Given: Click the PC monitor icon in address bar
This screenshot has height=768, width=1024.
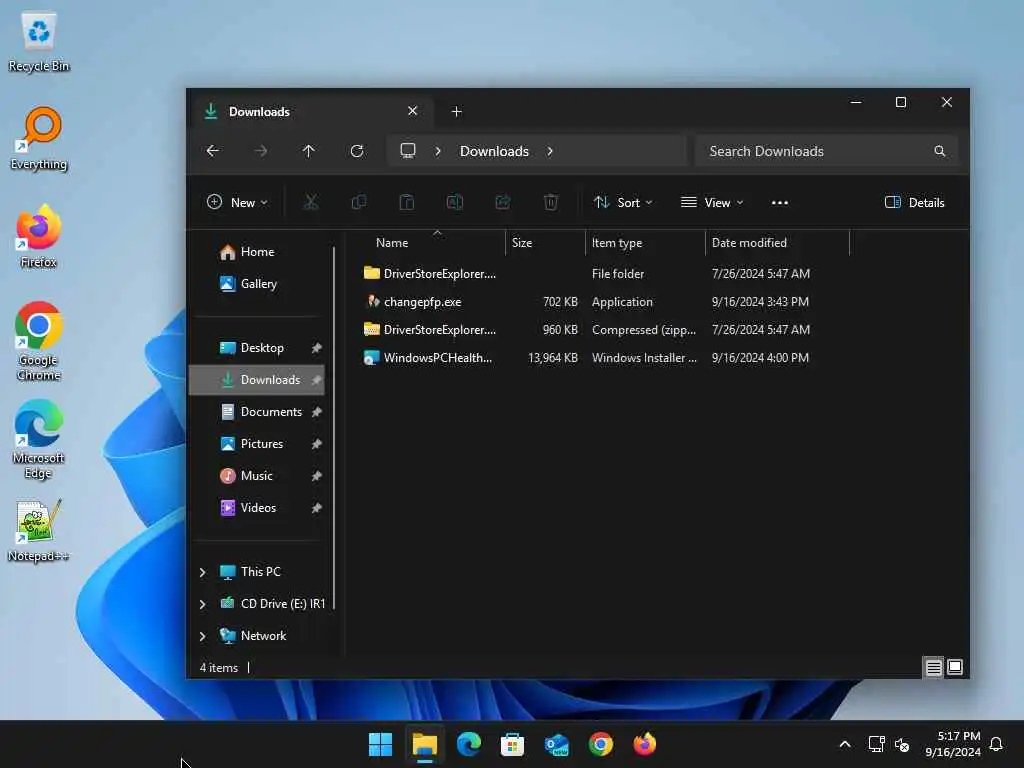Looking at the screenshot, I should coord(408,151).
